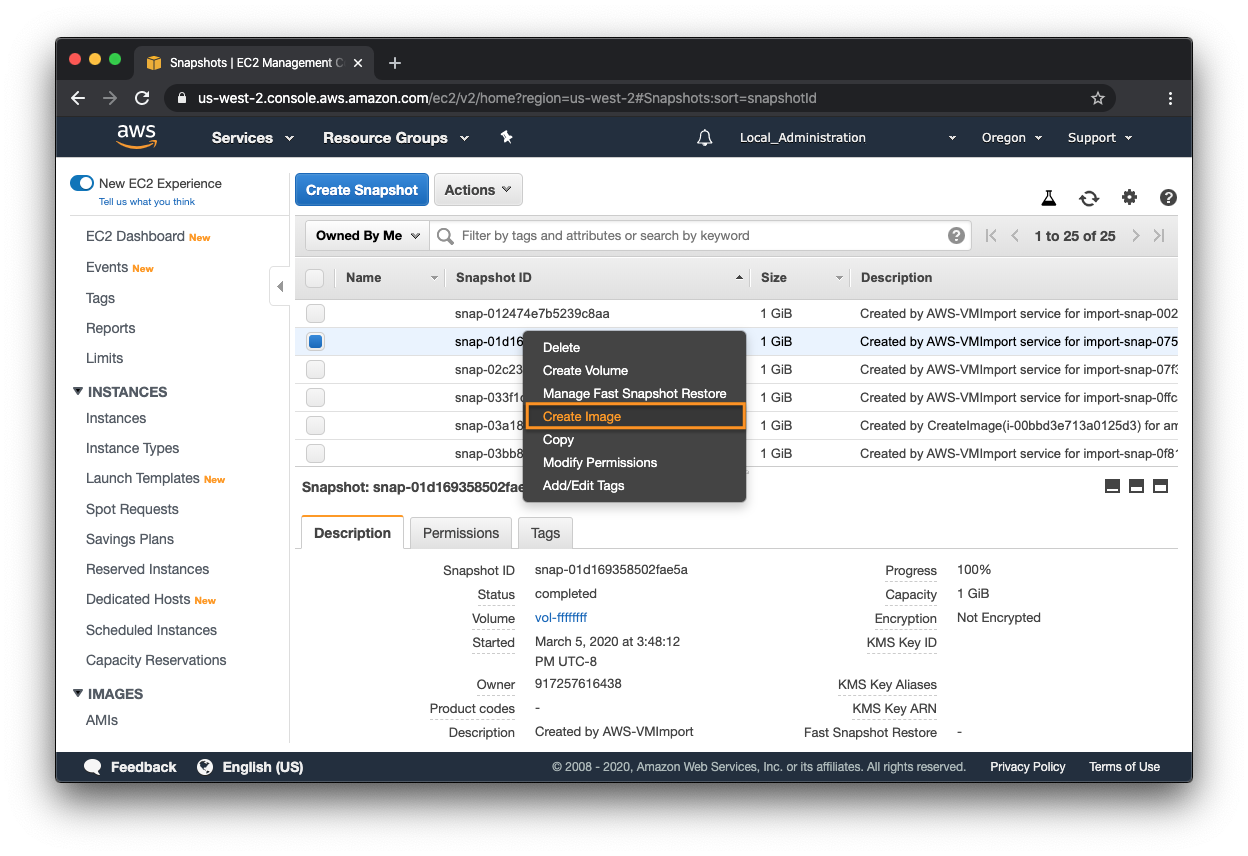Uncheck the selected snap-01d16 row checkbox
The image size is (1248, 856).
coord(315,341)
